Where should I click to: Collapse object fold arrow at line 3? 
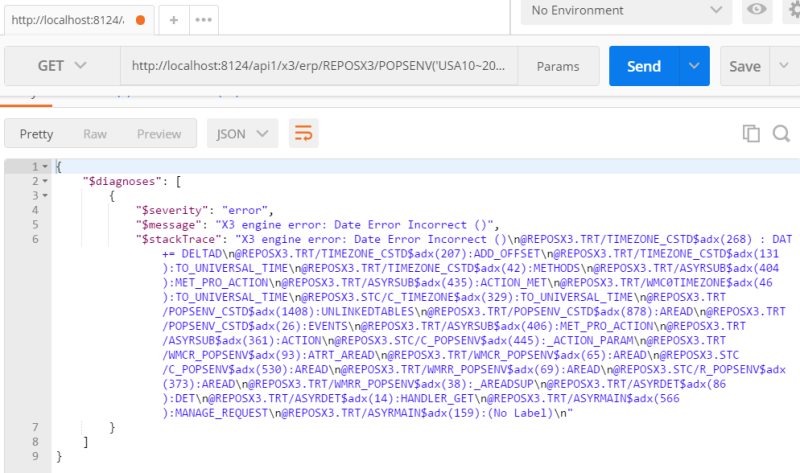point(45,195)
